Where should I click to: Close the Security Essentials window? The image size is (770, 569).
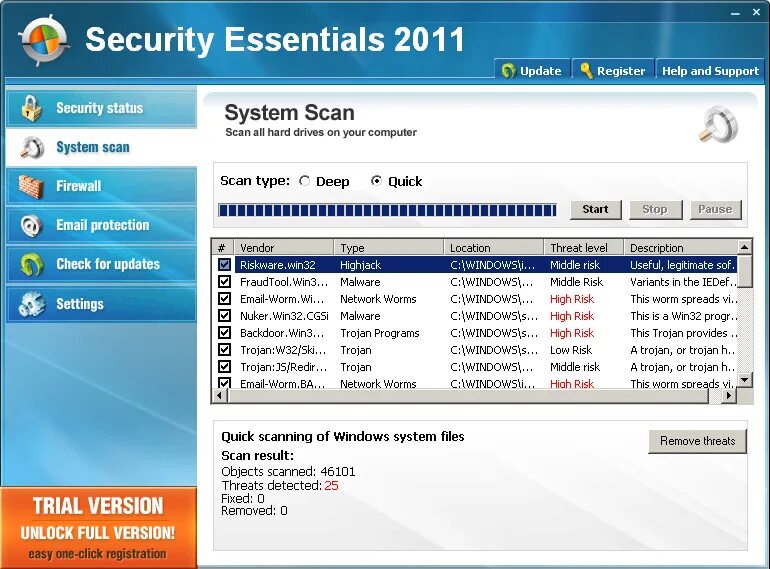[757, 13]
